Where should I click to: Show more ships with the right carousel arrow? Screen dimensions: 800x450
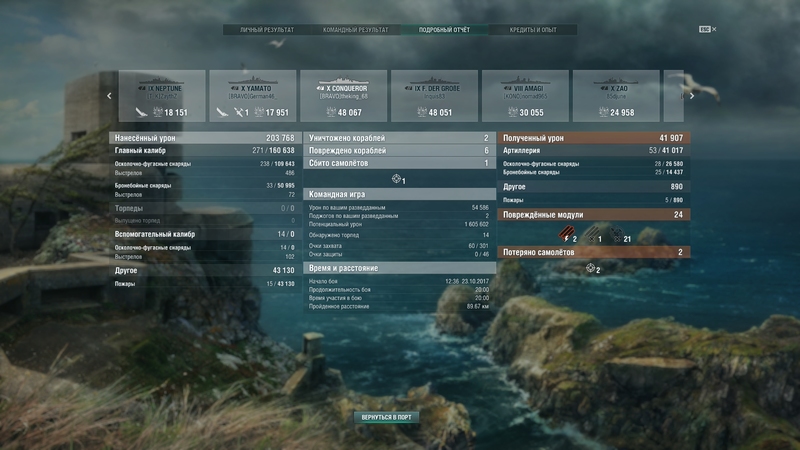click(x=692, y=96)
